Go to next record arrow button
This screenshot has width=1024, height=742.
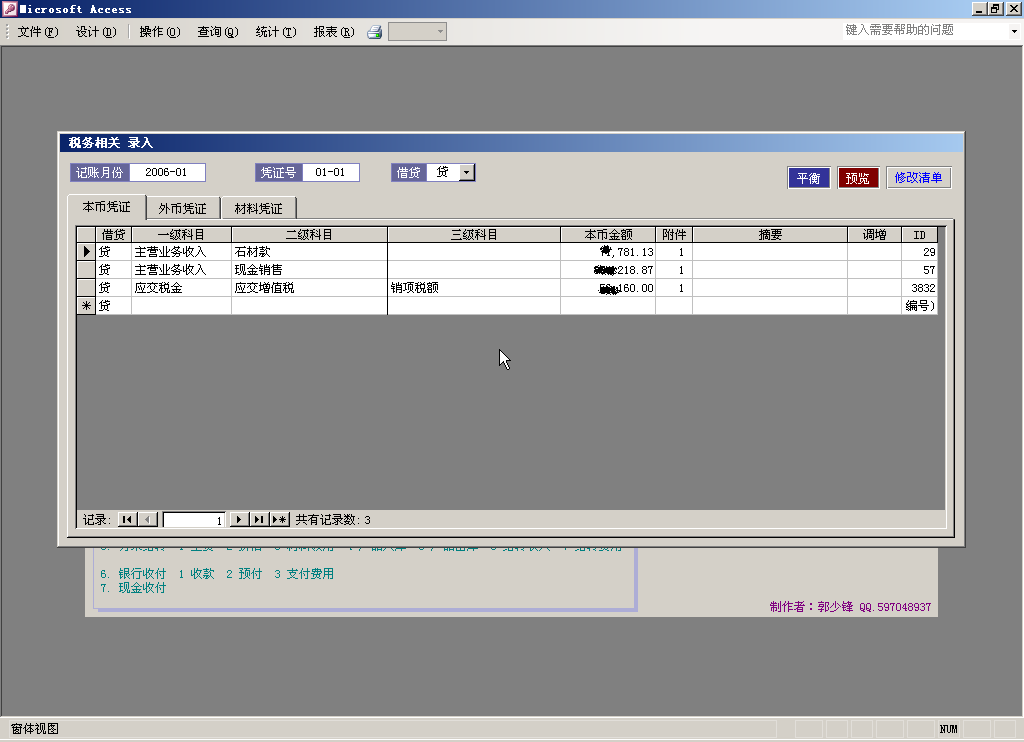point(239,519)
